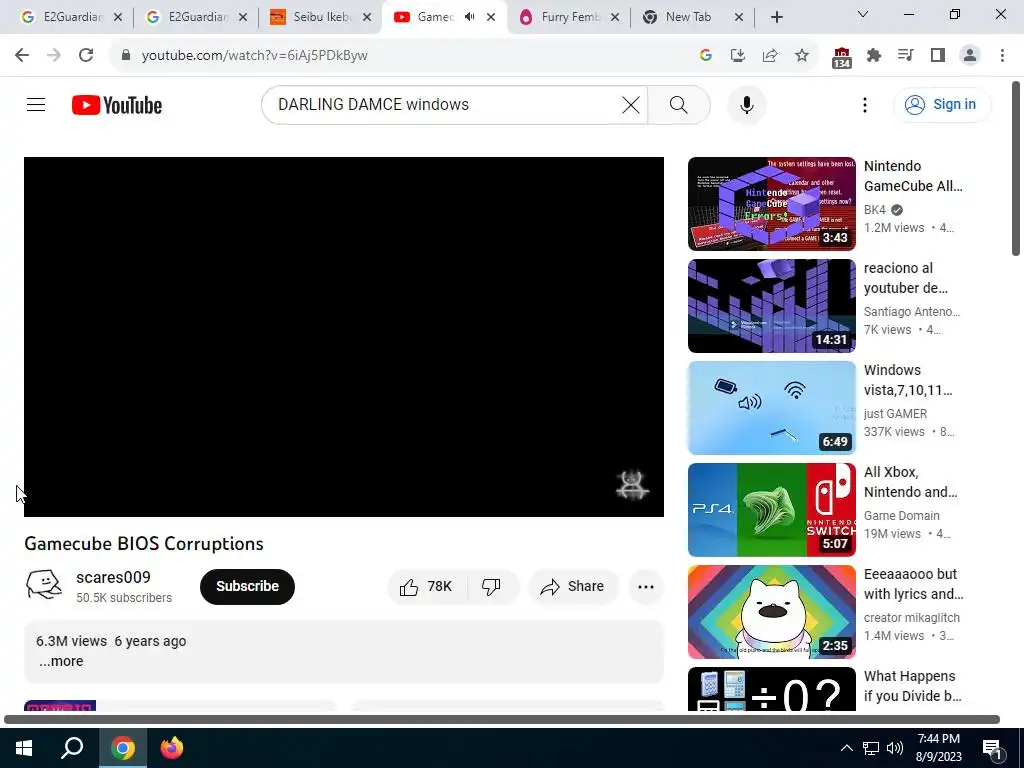Click the vertical page scrollbar

(1016, 168)
